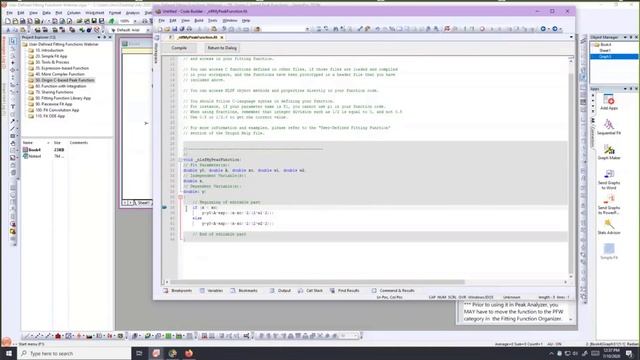Switch to the Find Results bottom tab
640x360 pixels.
click(x=345, y=291)
